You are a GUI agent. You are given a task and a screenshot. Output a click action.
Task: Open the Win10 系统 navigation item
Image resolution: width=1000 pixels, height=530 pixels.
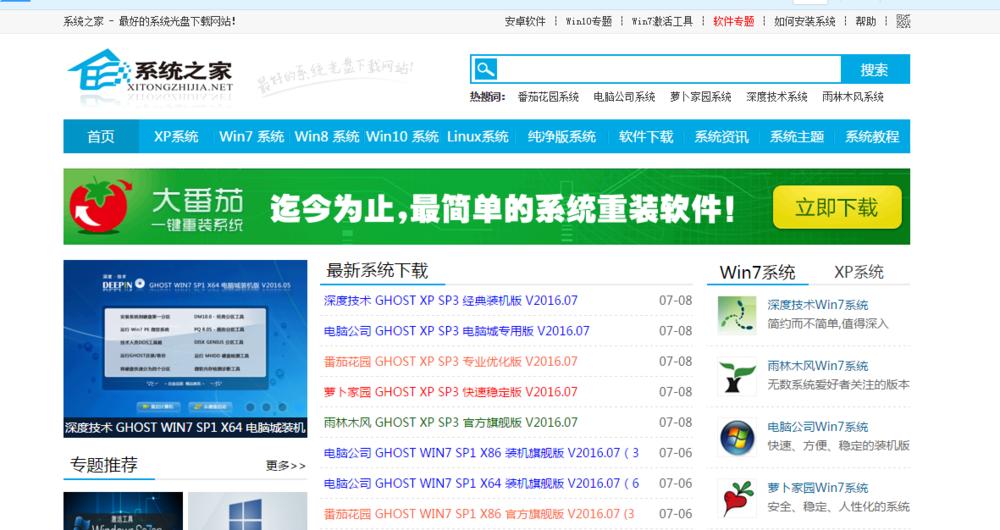click(x=402, y=136)
